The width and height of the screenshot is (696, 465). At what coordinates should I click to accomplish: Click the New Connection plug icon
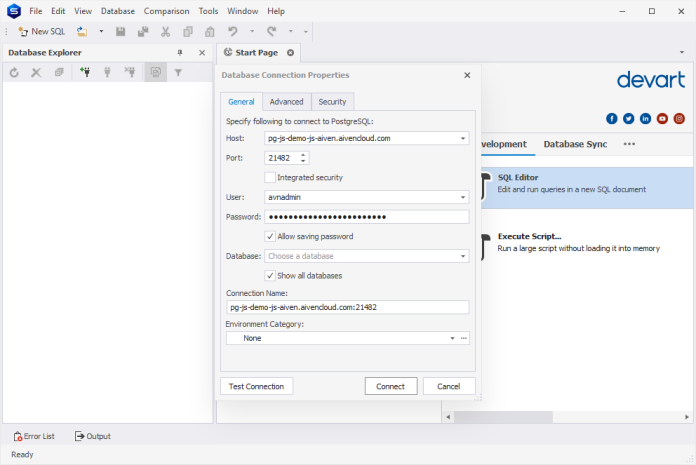pyautogui.click(x=85, y=72)
